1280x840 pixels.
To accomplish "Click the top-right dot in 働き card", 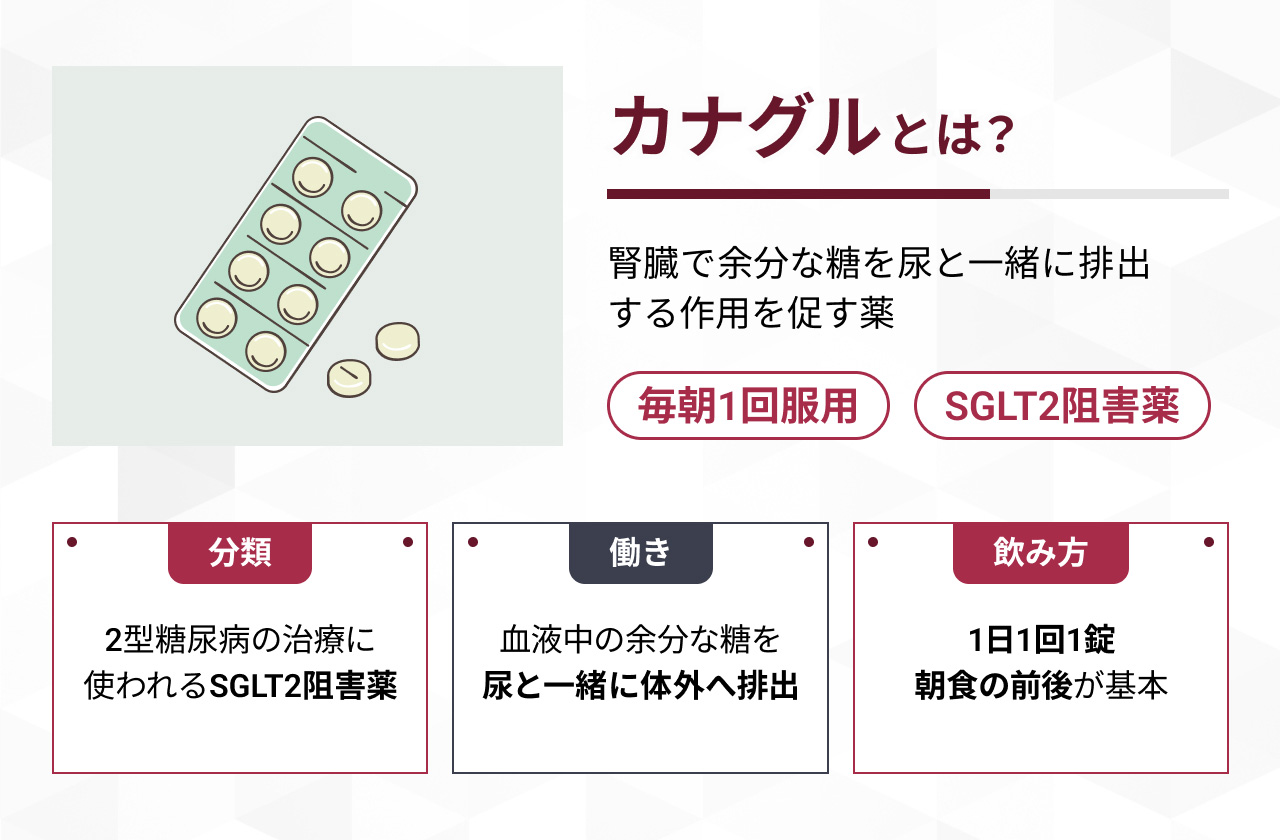I will 808,542.
